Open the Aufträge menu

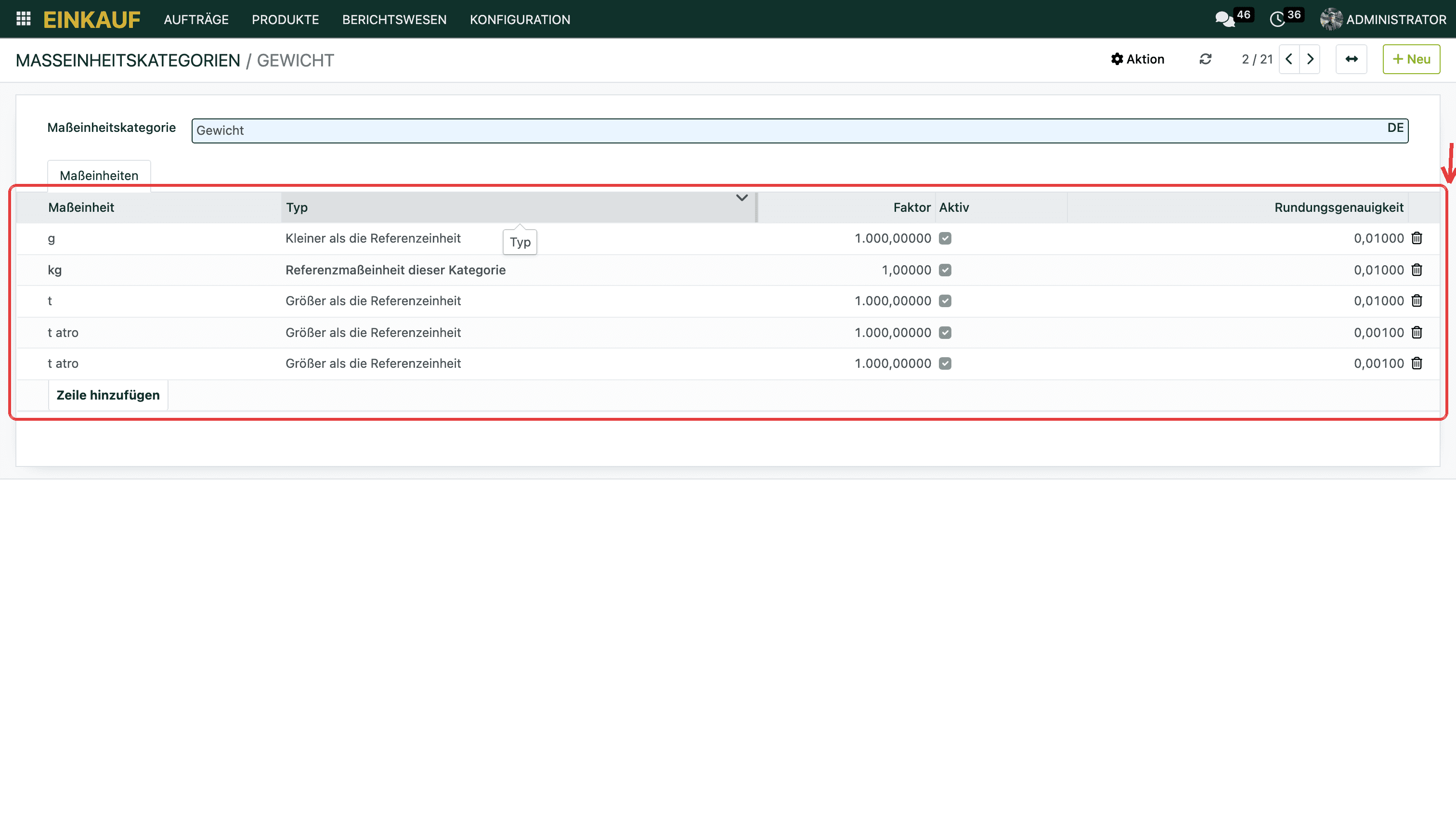point(196,19)
